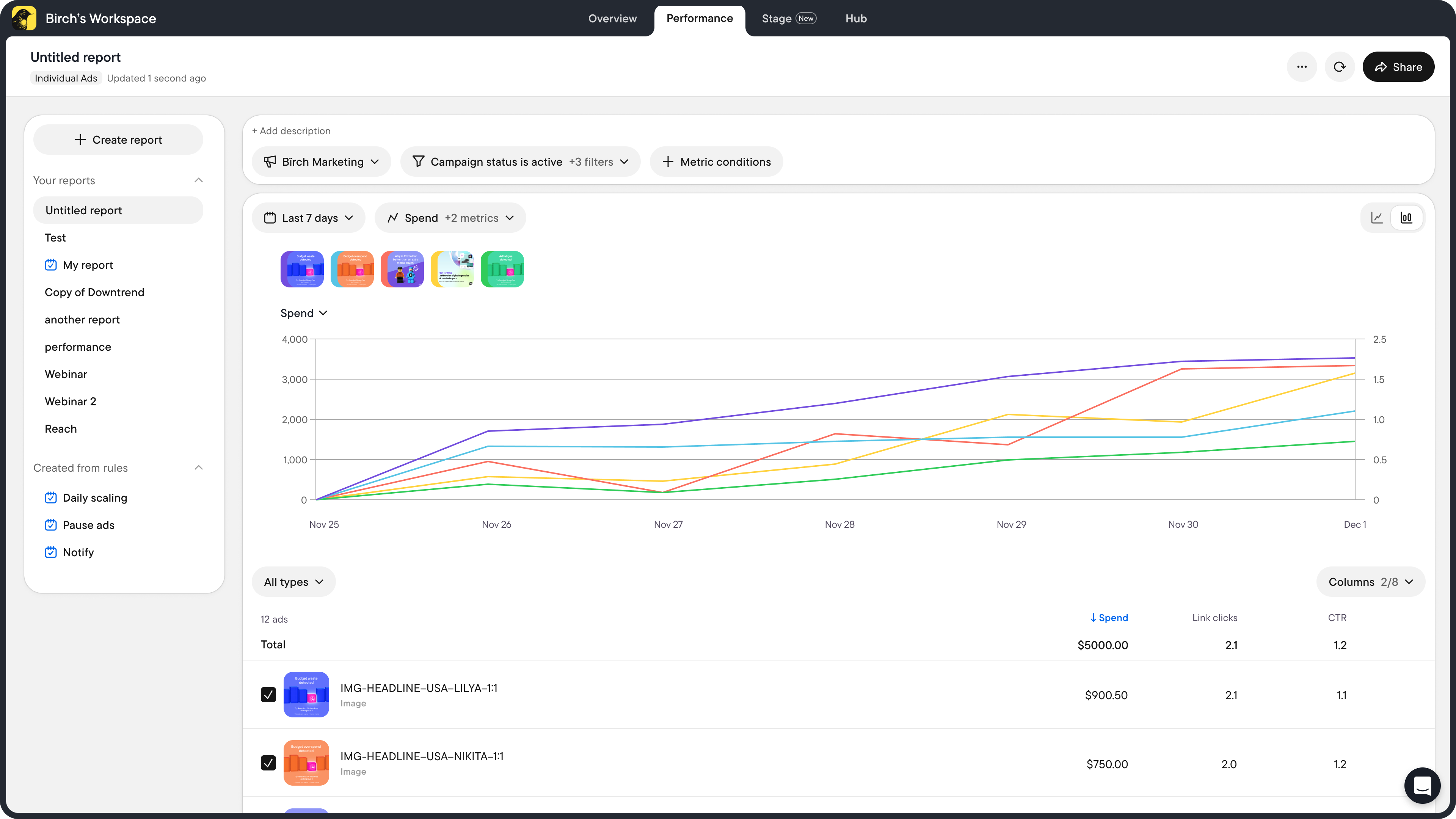Select the yellow 3 Pillars thumbnail above chart
The width and height of the screenshot is (1456, 819).
coord(452,269)
